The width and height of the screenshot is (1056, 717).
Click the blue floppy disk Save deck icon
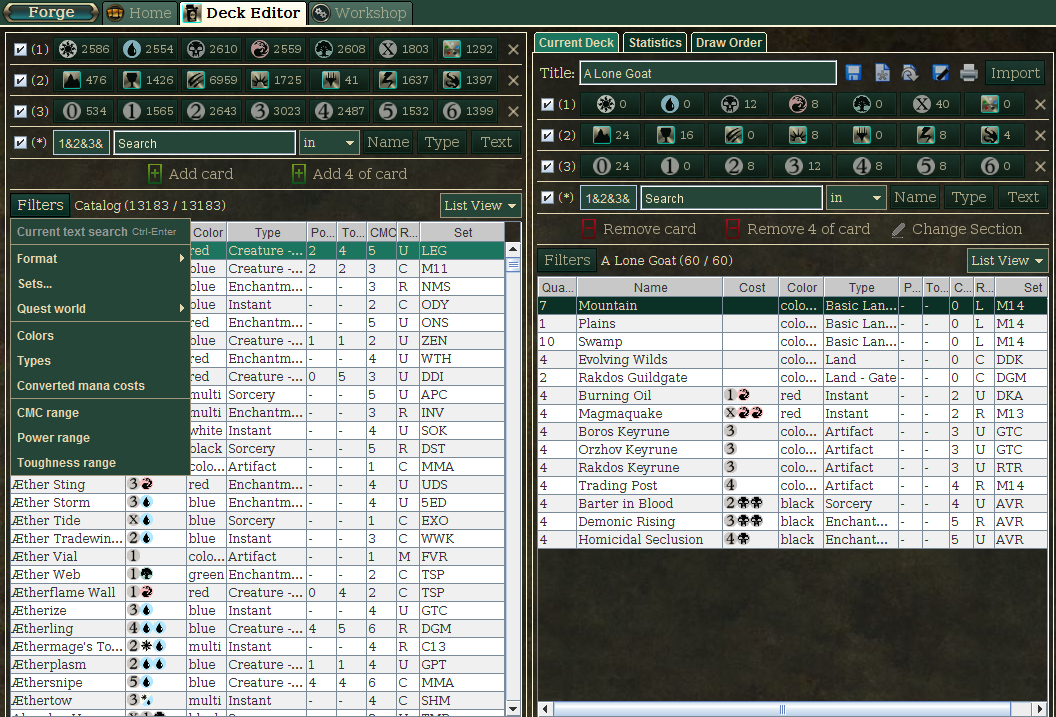[x=853, y=73]
